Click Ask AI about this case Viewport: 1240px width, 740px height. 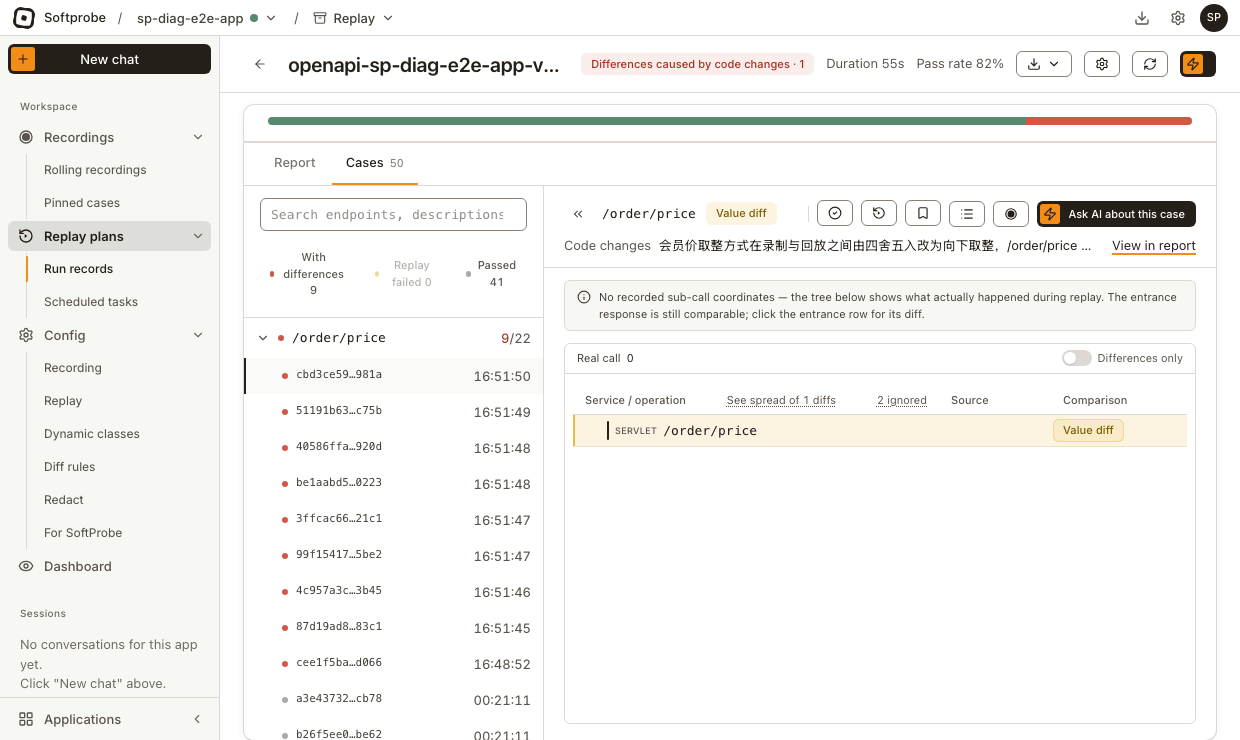coord(1116,214)
